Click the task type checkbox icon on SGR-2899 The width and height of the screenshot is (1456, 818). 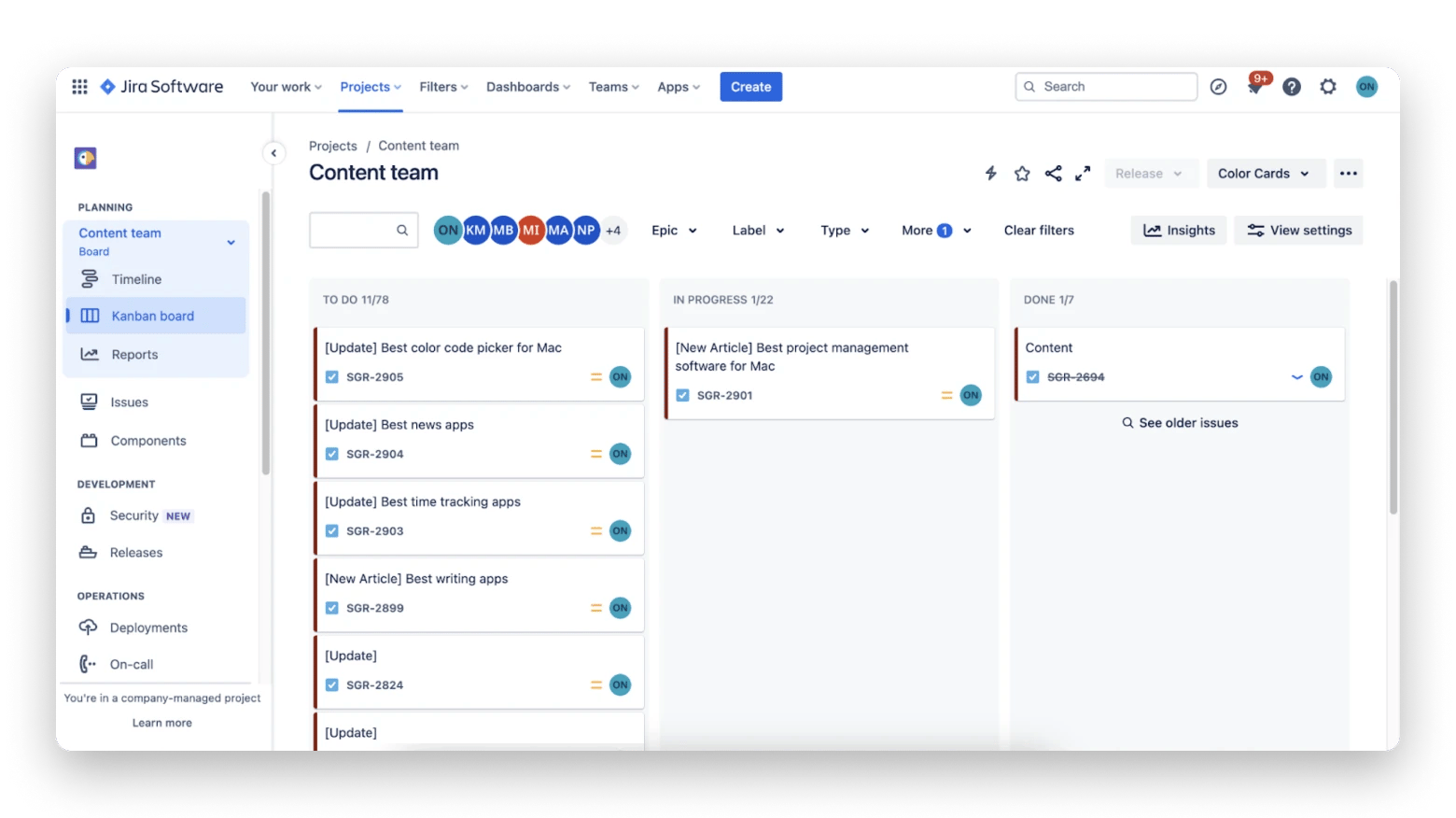(x=332, y=608)
